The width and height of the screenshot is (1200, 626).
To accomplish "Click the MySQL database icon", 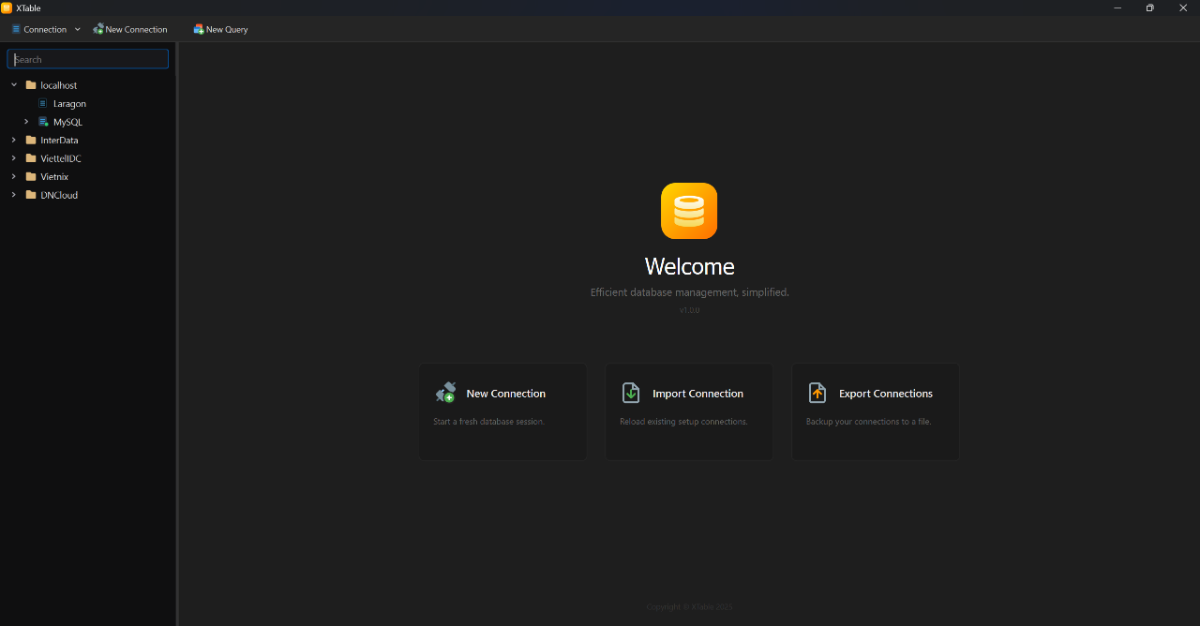I will coord(43,121).
